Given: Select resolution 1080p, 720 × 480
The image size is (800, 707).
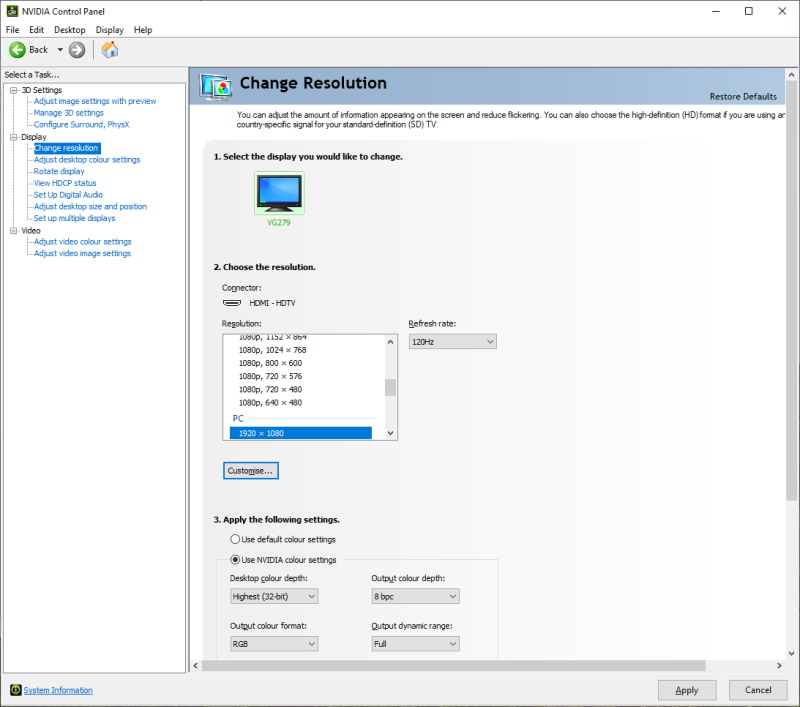Looking at the screenshot, I should [x=270, y=390].
